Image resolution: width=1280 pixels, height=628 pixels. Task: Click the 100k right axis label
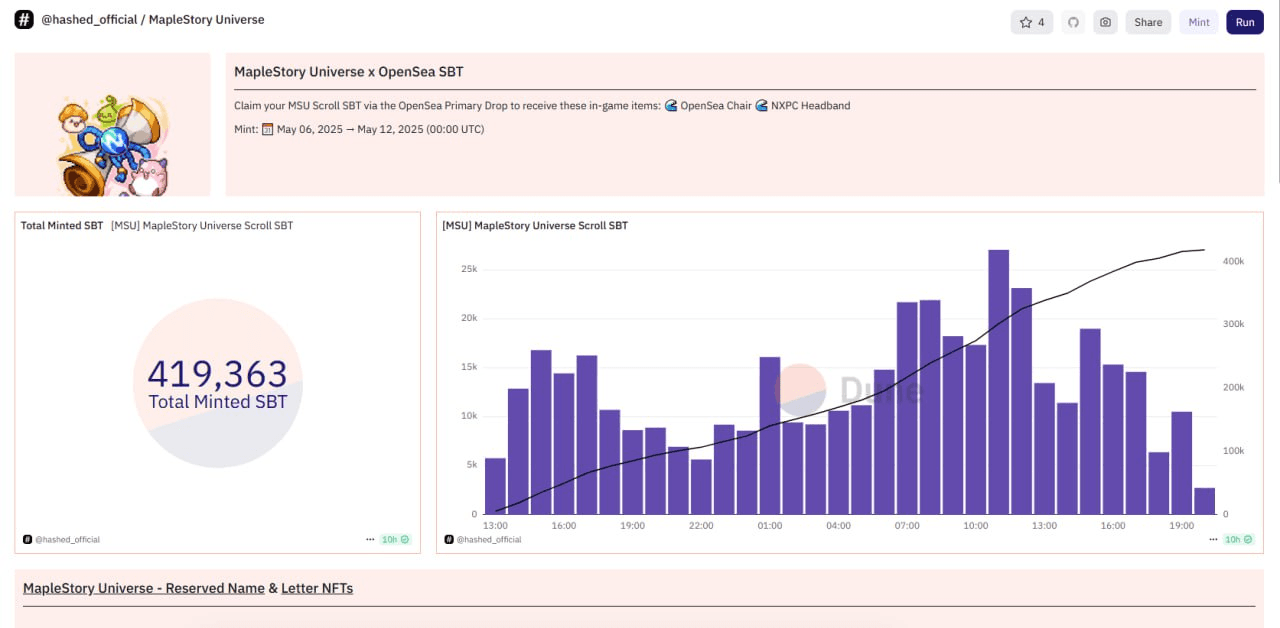tap(1234, 451)
